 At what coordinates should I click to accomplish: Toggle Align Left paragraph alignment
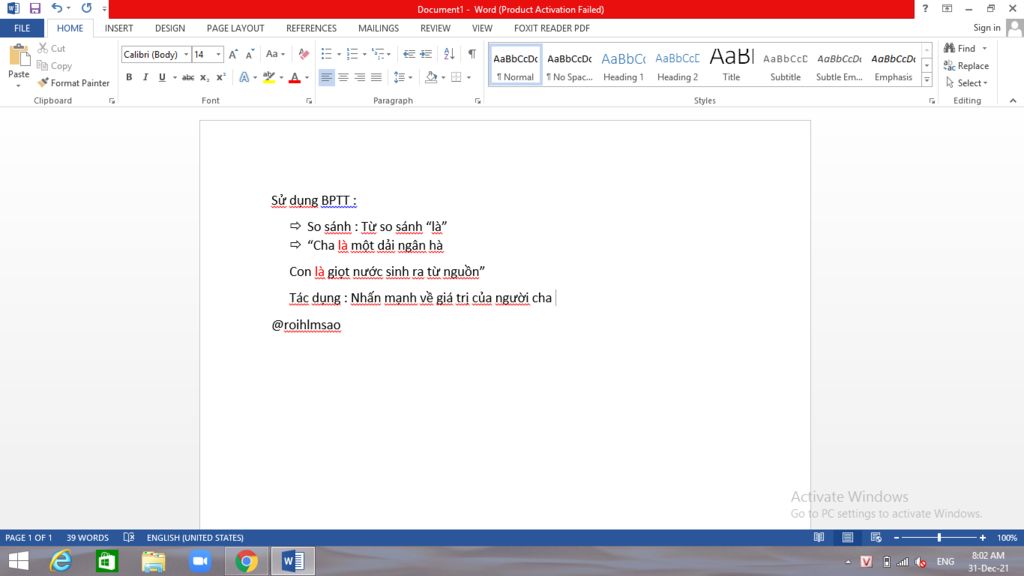[327, 77]
